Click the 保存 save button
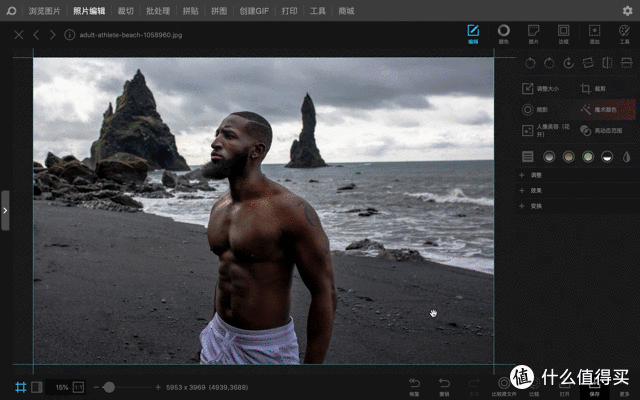 click(x=594, y=387)
